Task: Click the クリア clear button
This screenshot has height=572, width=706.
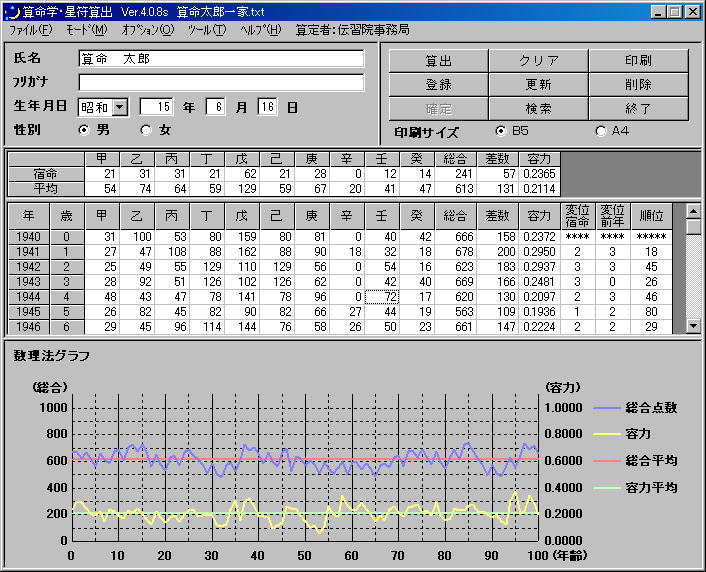Action: 539,60
